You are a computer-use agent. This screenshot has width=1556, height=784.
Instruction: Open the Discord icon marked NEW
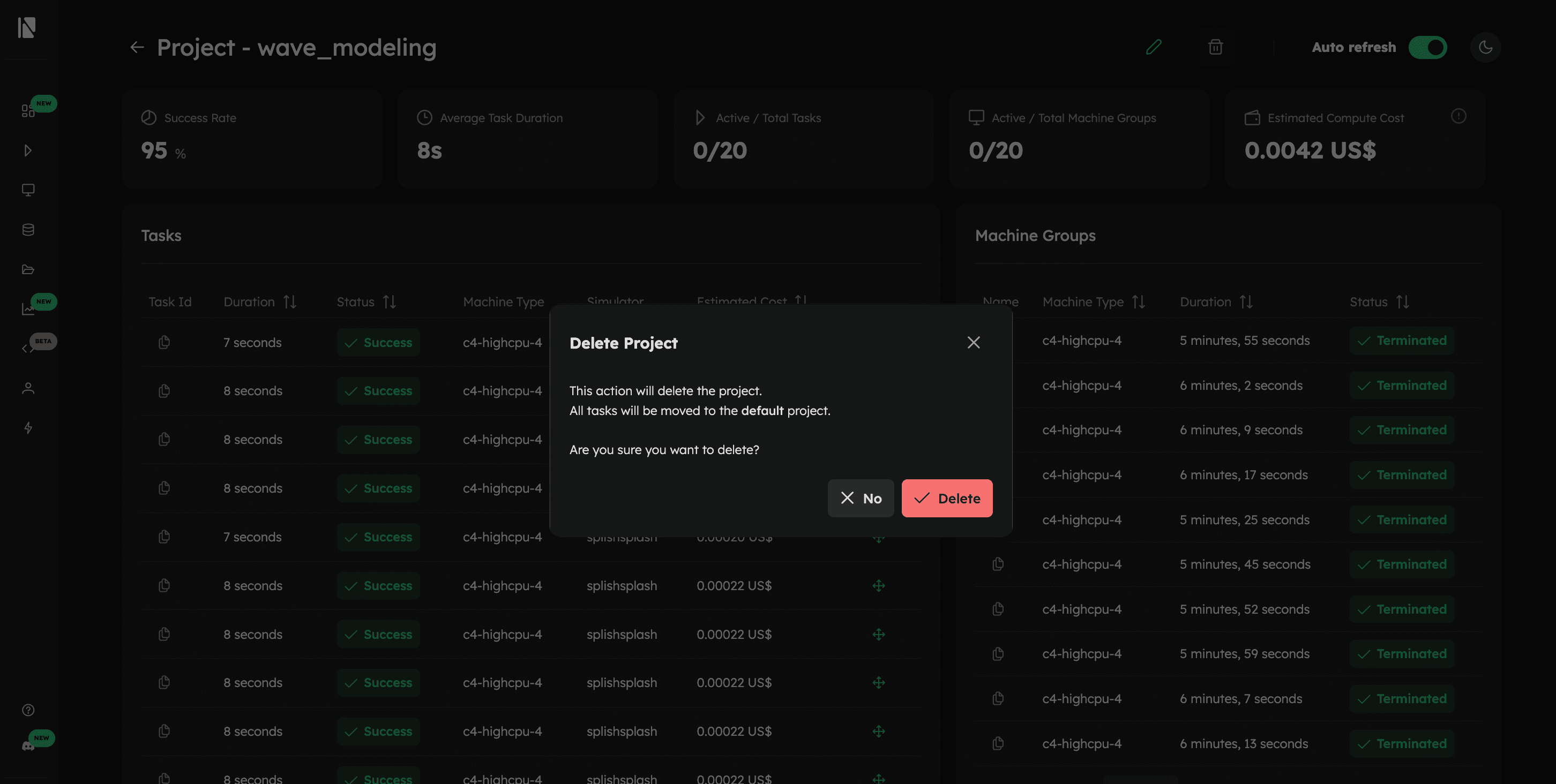[28, 745]
